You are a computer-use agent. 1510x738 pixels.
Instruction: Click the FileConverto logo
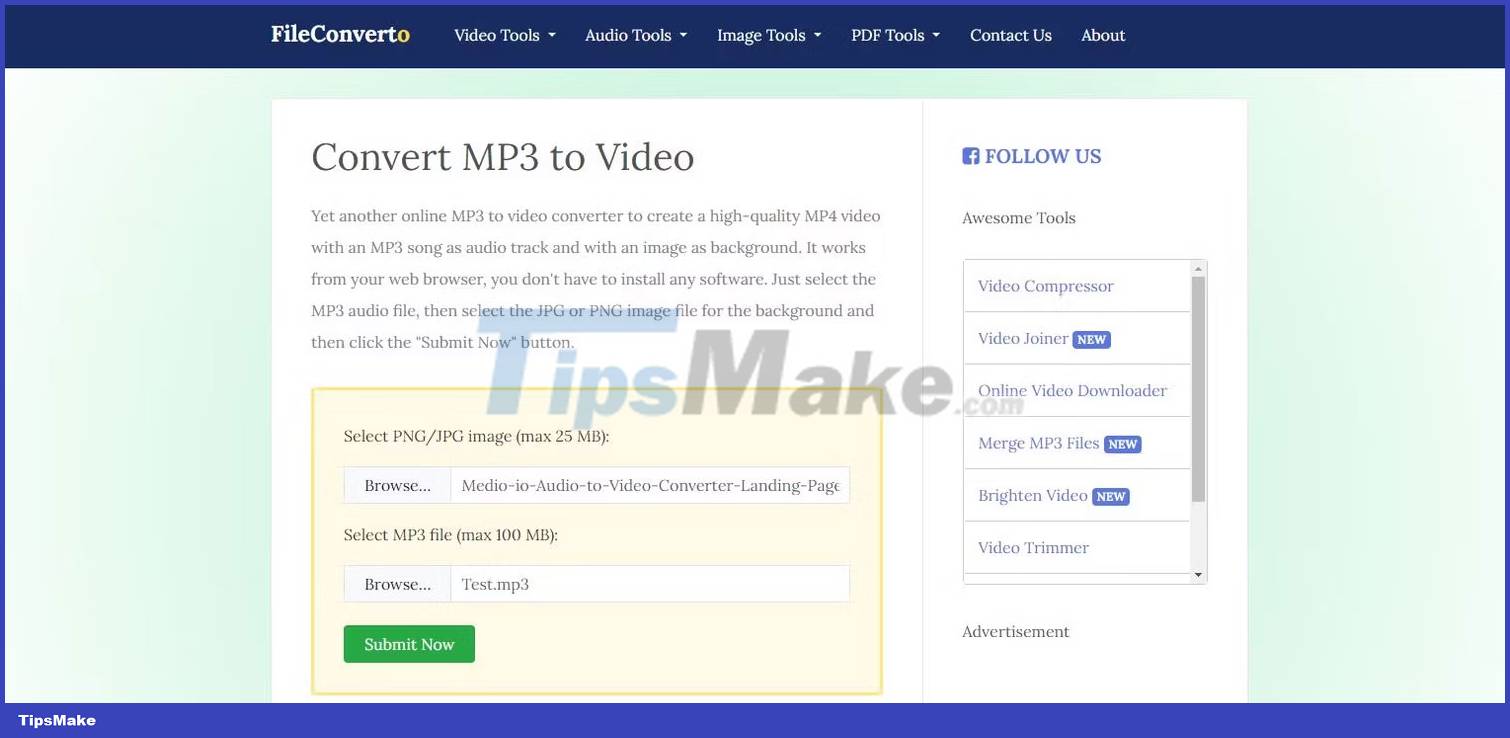pos(339,33)
